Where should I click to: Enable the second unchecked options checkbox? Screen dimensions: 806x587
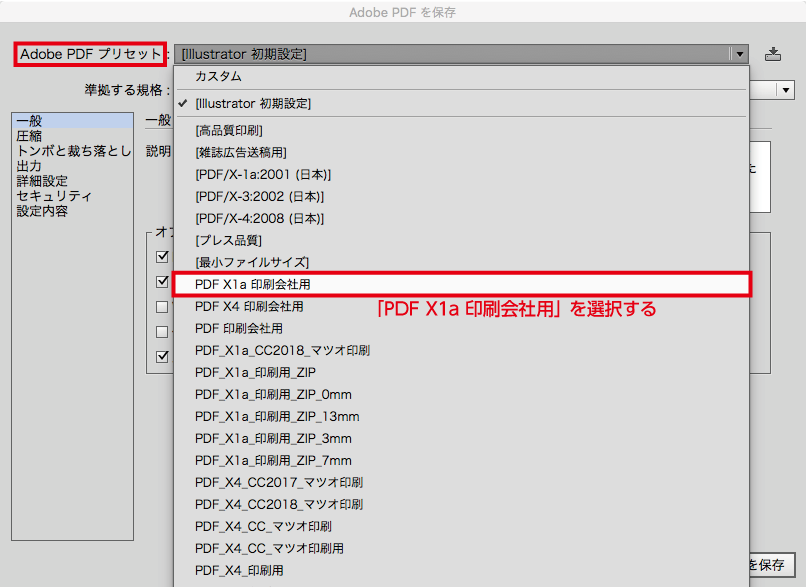[x=162, y=332]
